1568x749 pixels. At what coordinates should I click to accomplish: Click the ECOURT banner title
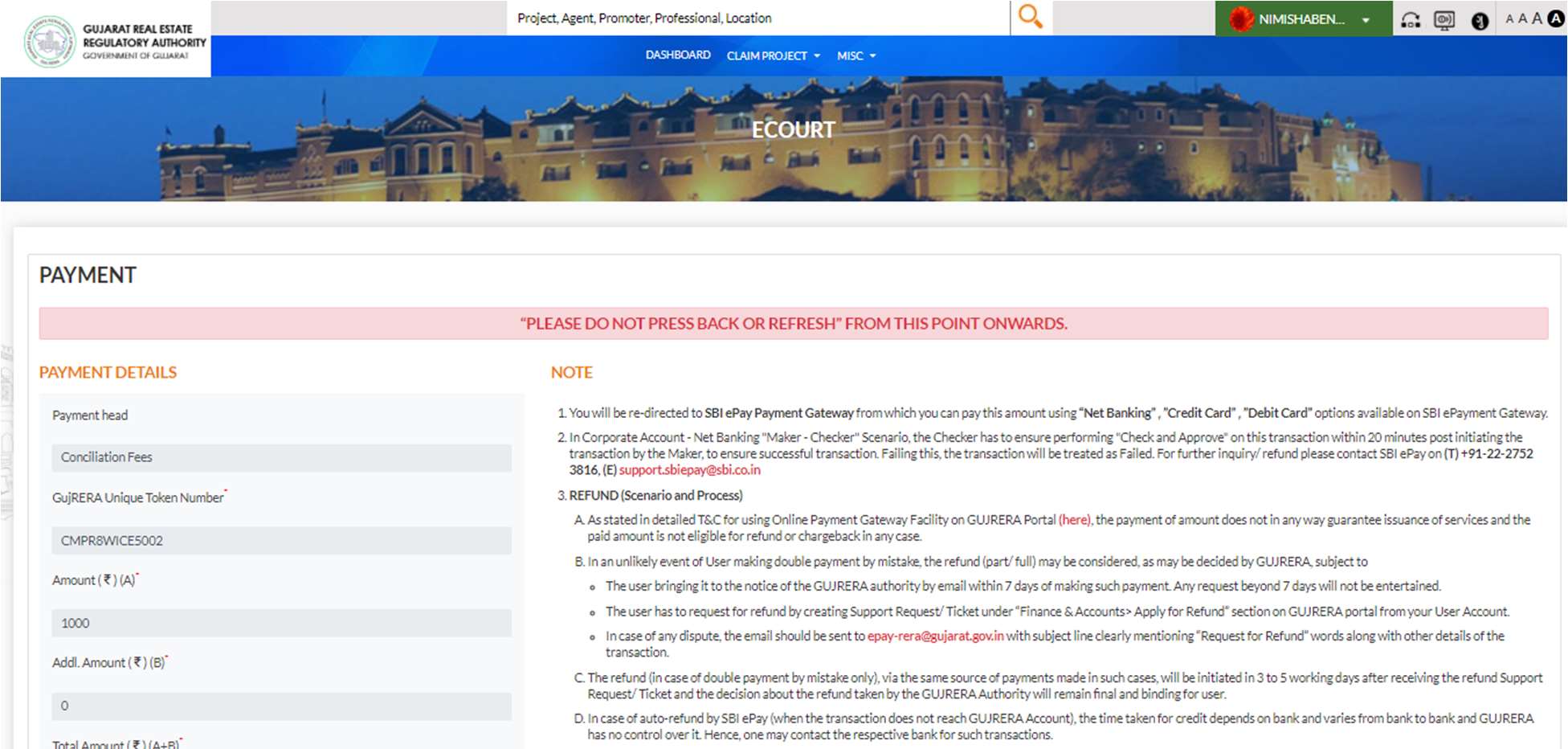tap(793, 129)
